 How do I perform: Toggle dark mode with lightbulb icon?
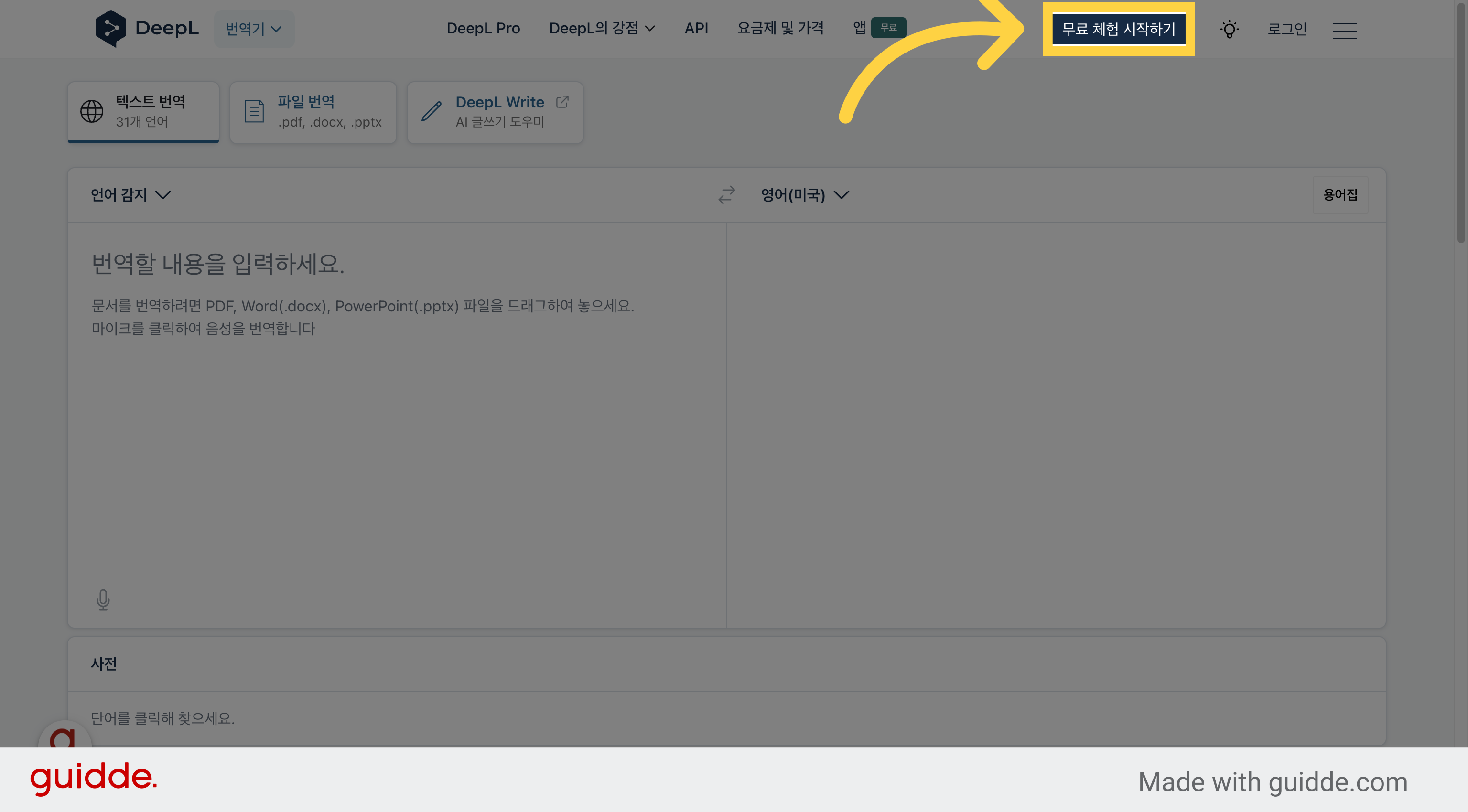pyautogui.click(x=1229, y=29)
